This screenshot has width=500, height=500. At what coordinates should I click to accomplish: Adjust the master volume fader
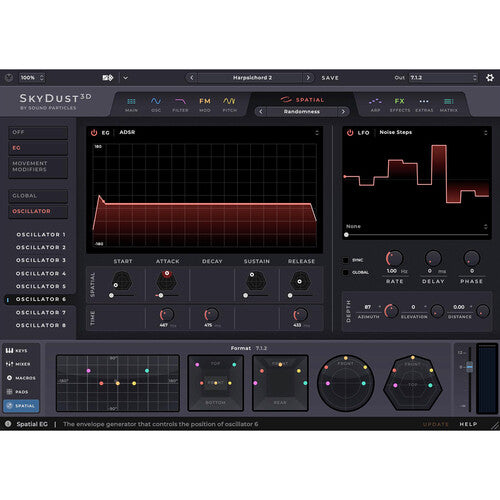pyautogui.click(x=469, y=367)
